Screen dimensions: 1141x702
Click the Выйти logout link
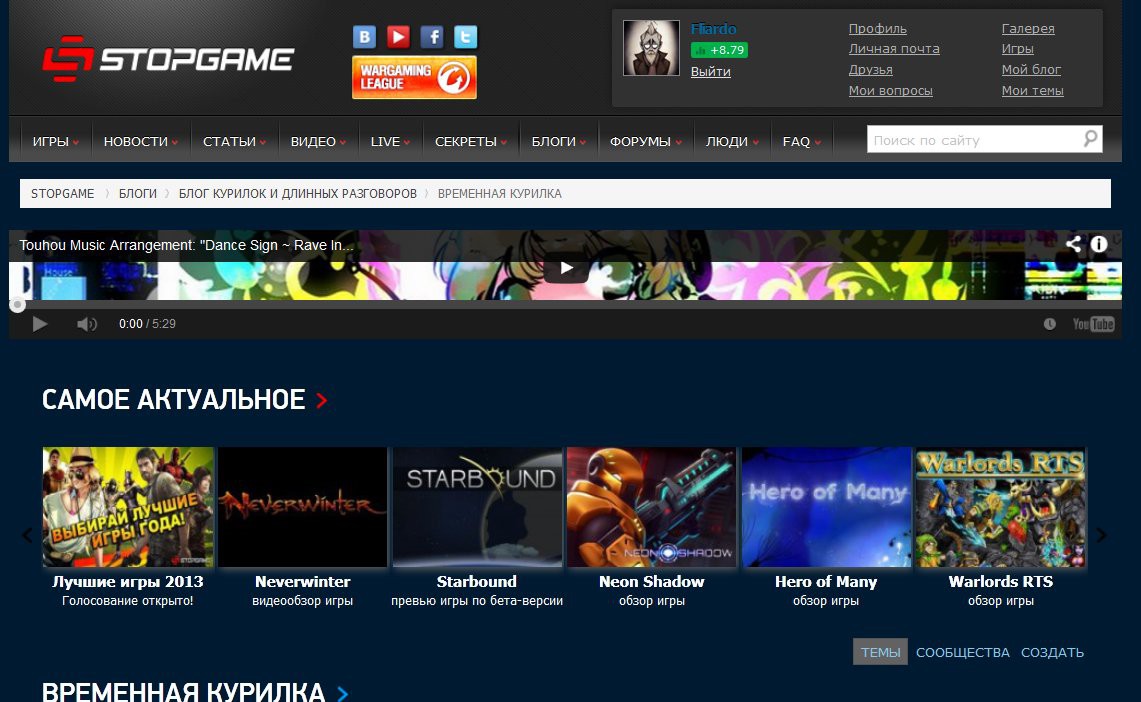[x=710, y=72]
